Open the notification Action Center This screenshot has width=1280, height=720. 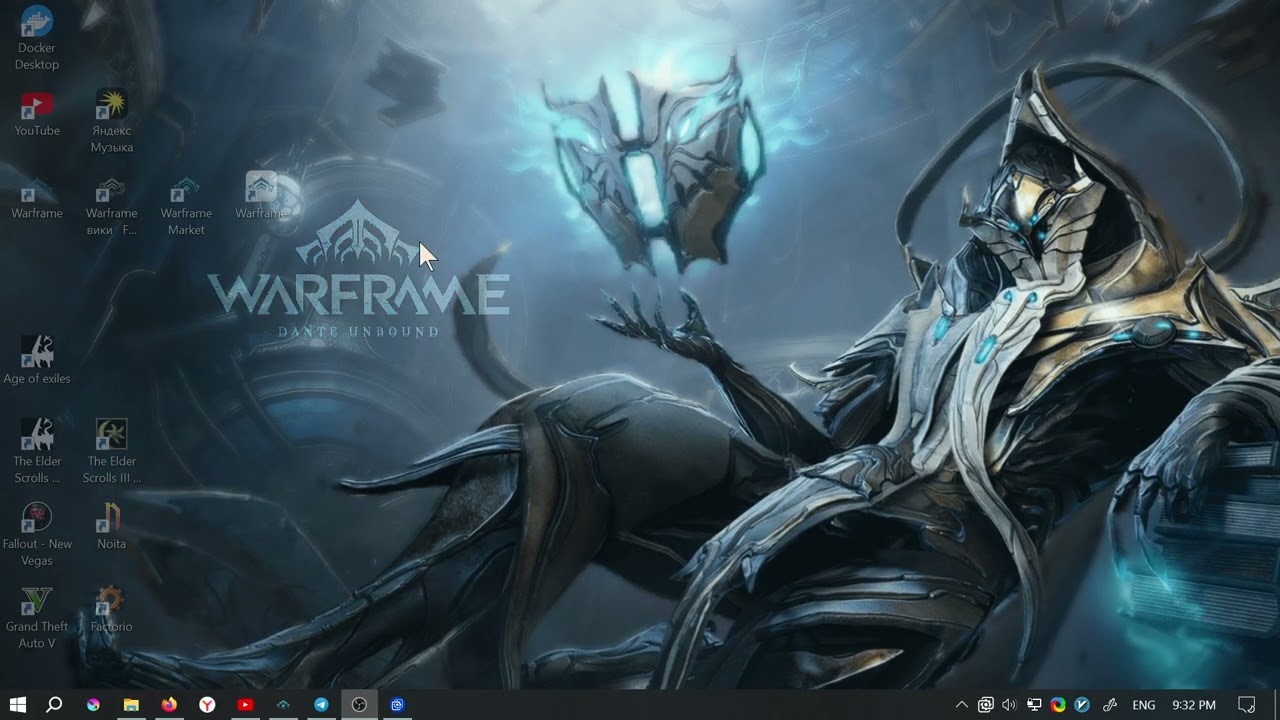pos(1247,705)
